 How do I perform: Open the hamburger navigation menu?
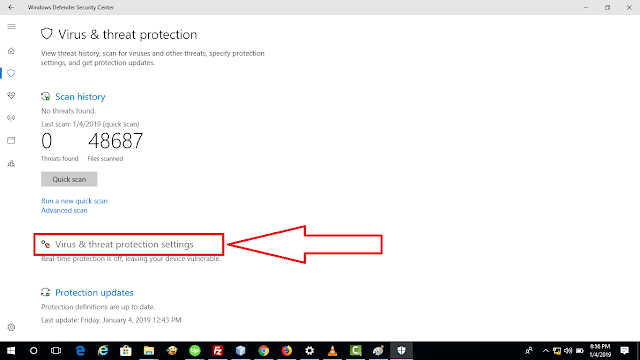coord(11,27)
